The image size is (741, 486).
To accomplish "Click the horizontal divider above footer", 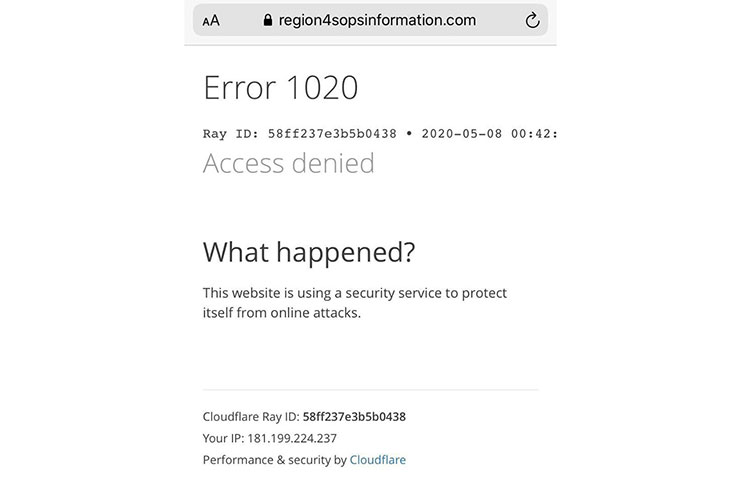I will (x=370, y=390).
